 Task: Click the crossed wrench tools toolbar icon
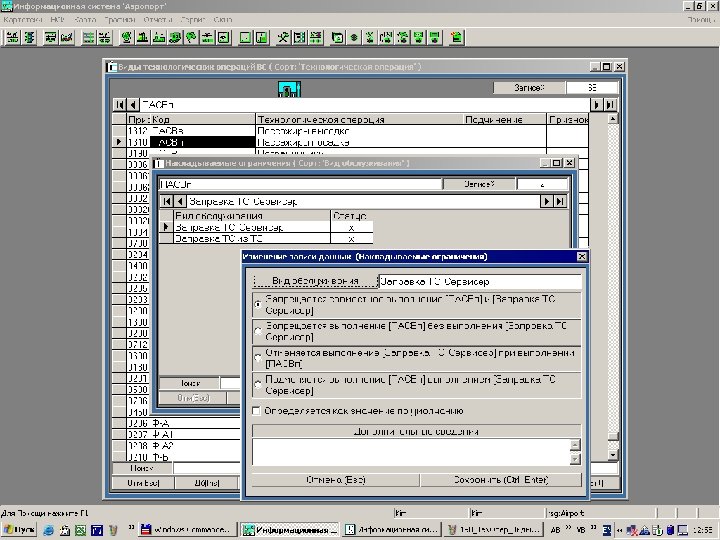click(x=282, y=37)
